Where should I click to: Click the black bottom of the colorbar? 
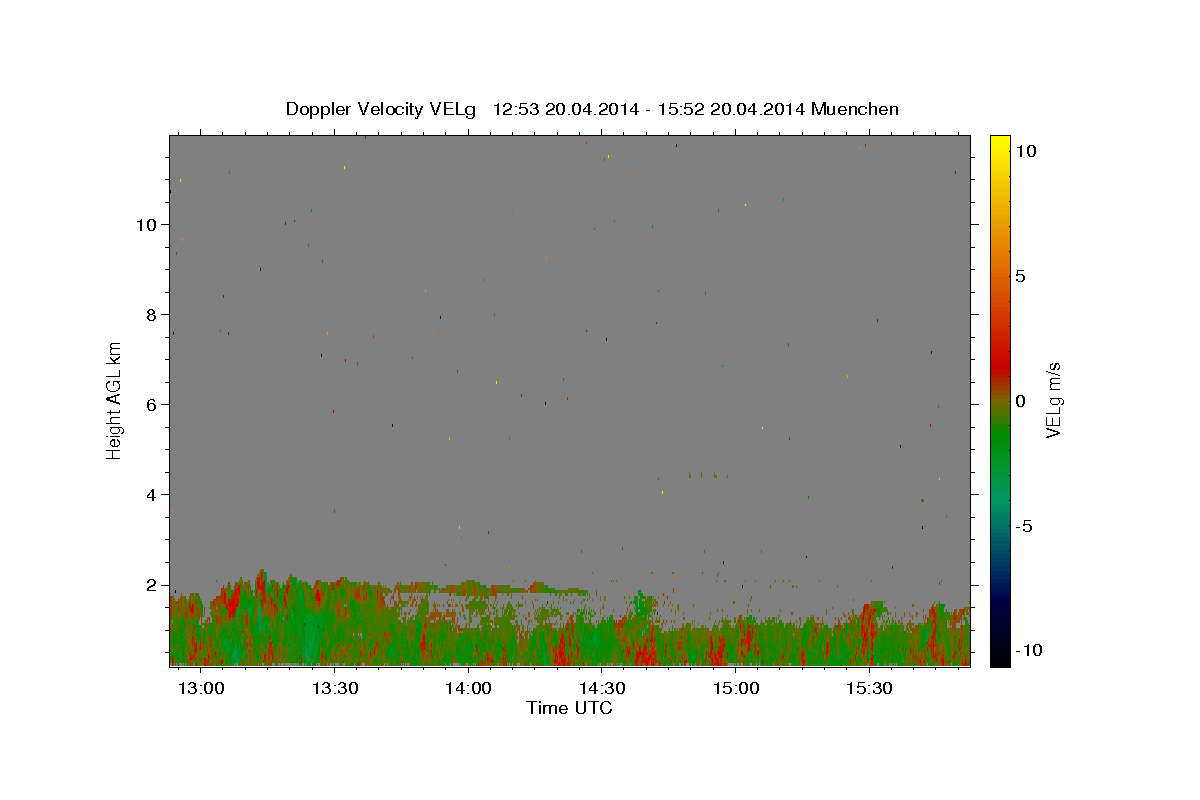point(999,655)
